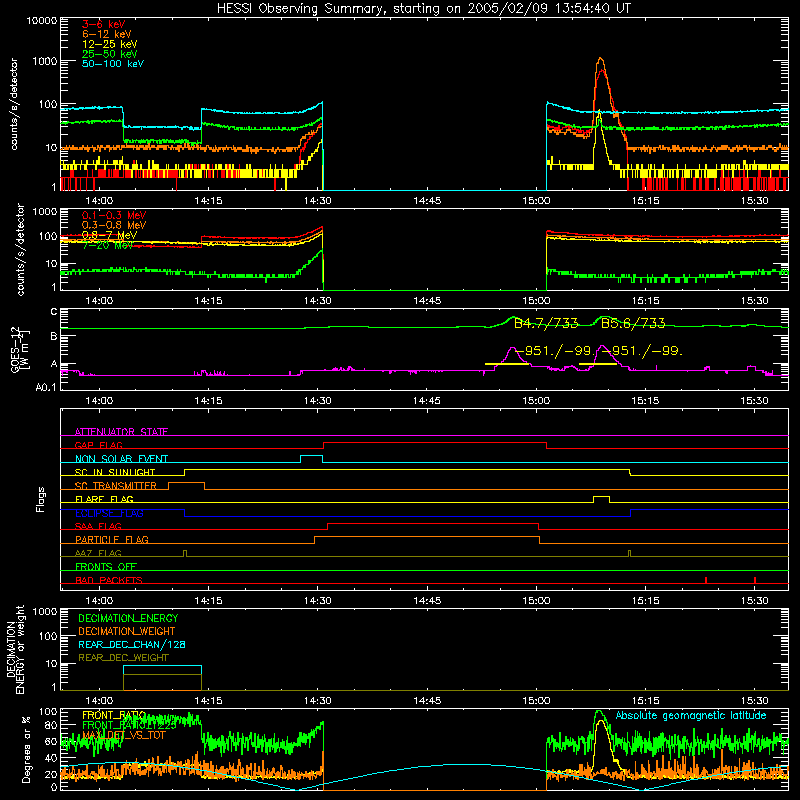Click the 14:15 tick label under the decimation panel
Image resolution: width=800 pixels, height=800 pixels.
[208, 701]
